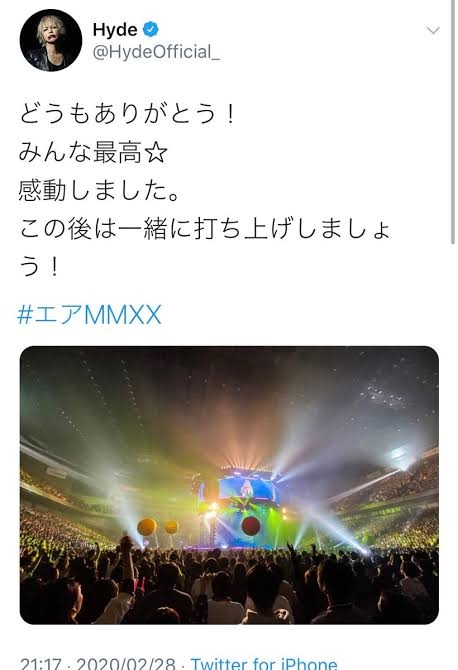Tap the tweet line みんな最高

(x=80, y=153)
